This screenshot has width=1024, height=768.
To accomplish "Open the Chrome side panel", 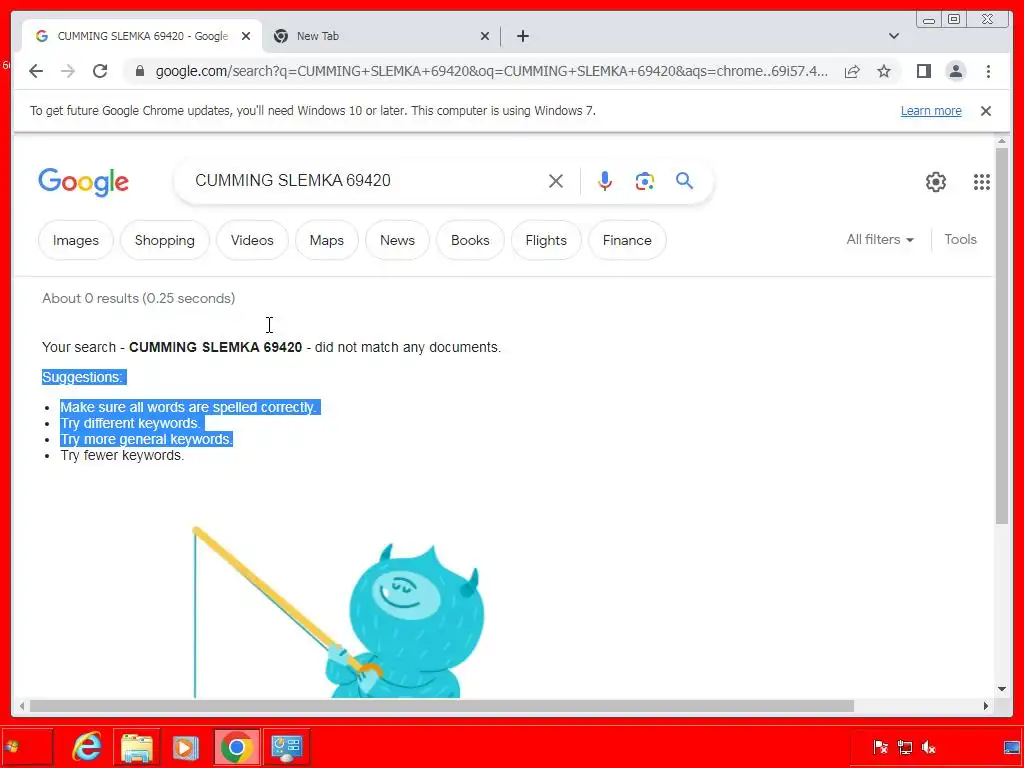I will [923, 71].
